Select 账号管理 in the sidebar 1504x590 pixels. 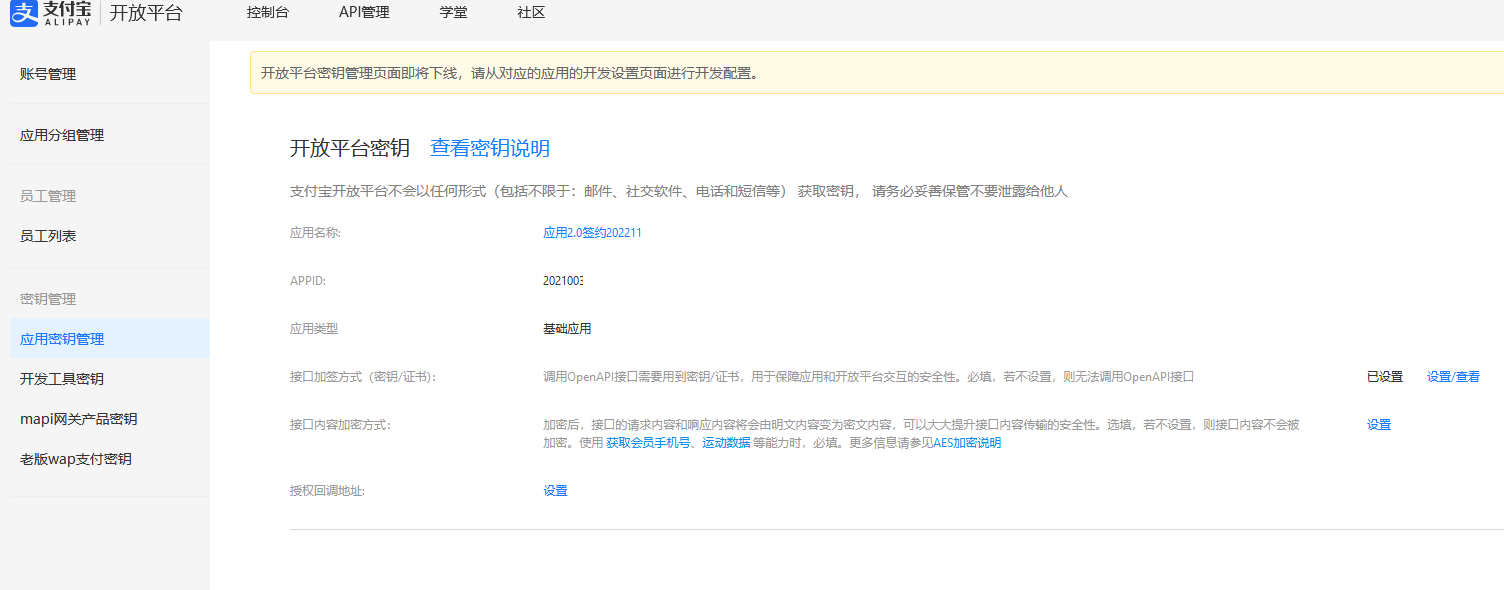point(48,74)
